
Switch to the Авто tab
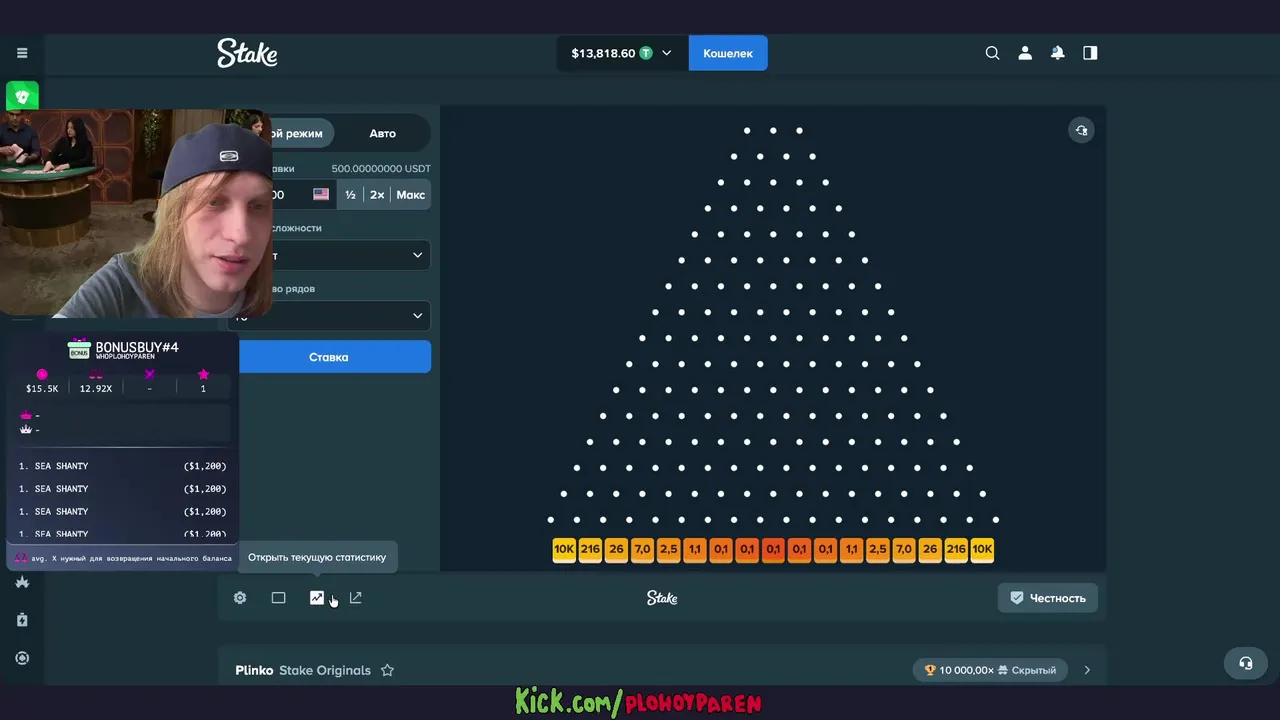coord(382,133)
